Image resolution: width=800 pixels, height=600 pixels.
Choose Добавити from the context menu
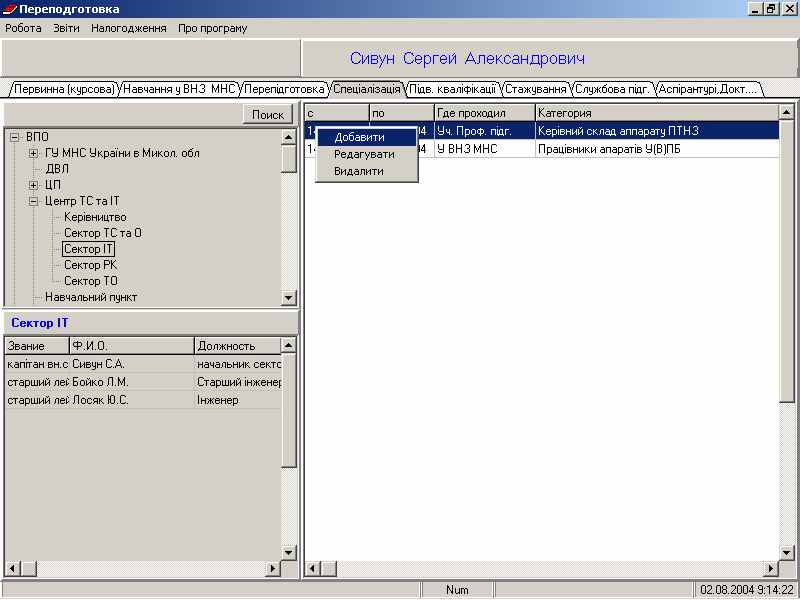point(367,137)
